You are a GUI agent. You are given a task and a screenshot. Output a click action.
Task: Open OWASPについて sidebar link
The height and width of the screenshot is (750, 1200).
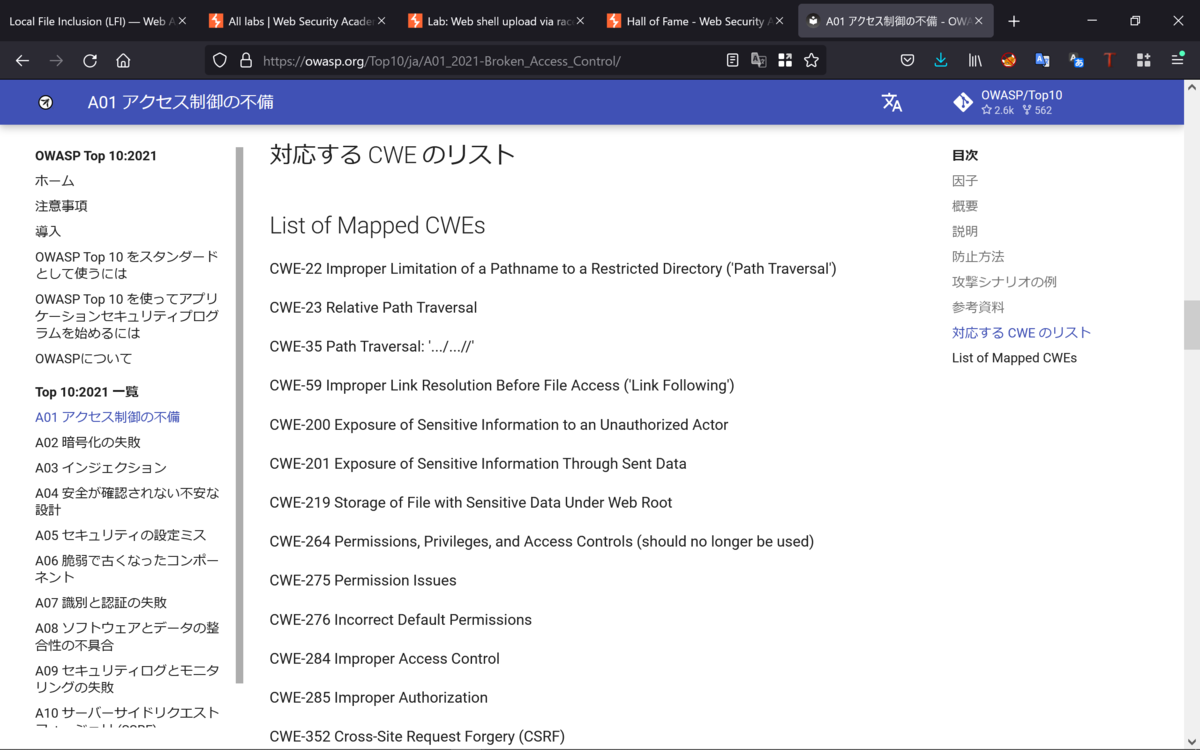click(x=83, y=358)
